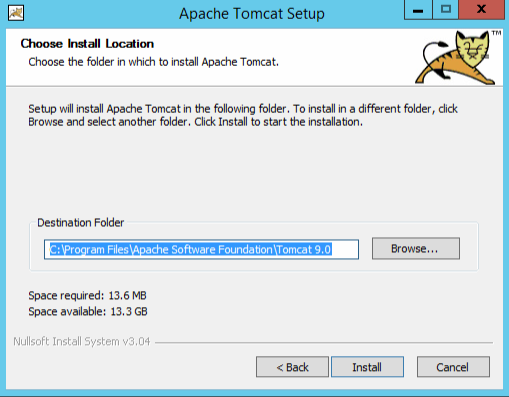Select the Space available: 13.3 GB text
The width and height of the screenshot is (509, 397).
point(88,311)
